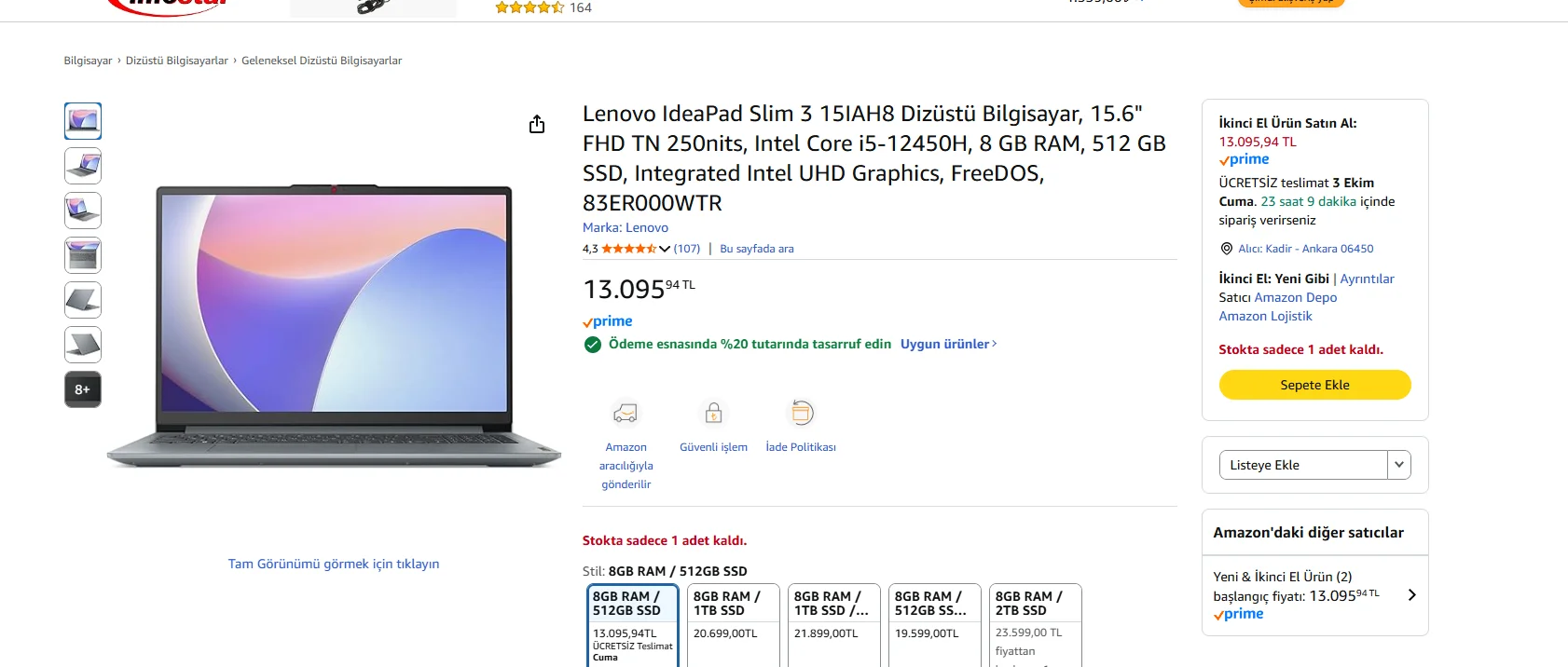The image size is (1568, 667).
Task: Click the green savings checkmark icon
Action: 592,345
